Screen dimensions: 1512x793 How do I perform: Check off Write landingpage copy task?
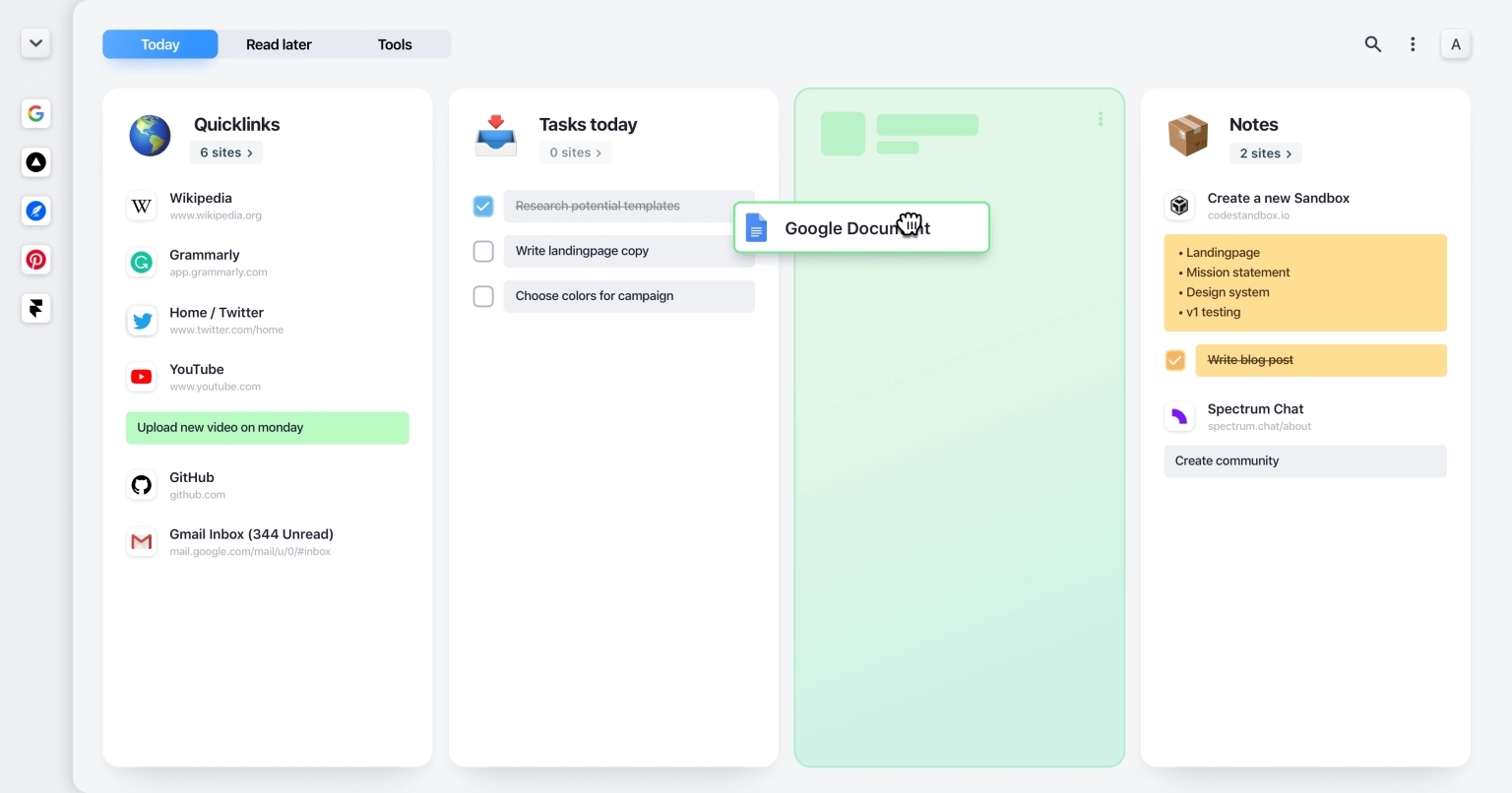pyautogui.click(x=483, y=251)
